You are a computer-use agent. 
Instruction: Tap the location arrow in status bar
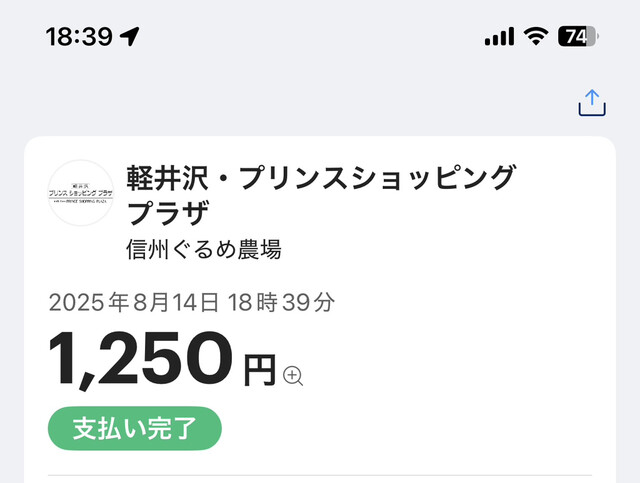tap(130, 36)
